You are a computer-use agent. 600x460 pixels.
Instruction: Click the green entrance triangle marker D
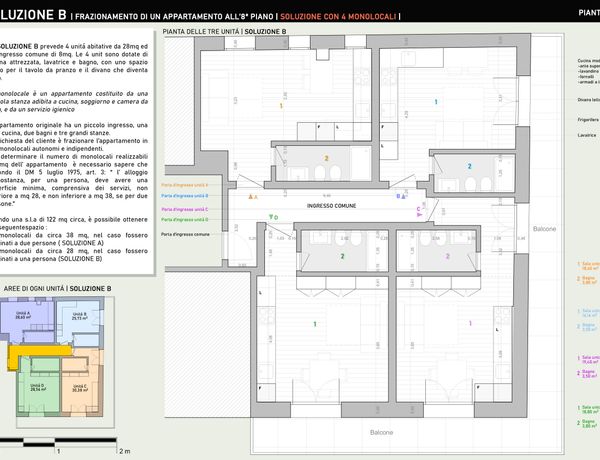point(270,217)
